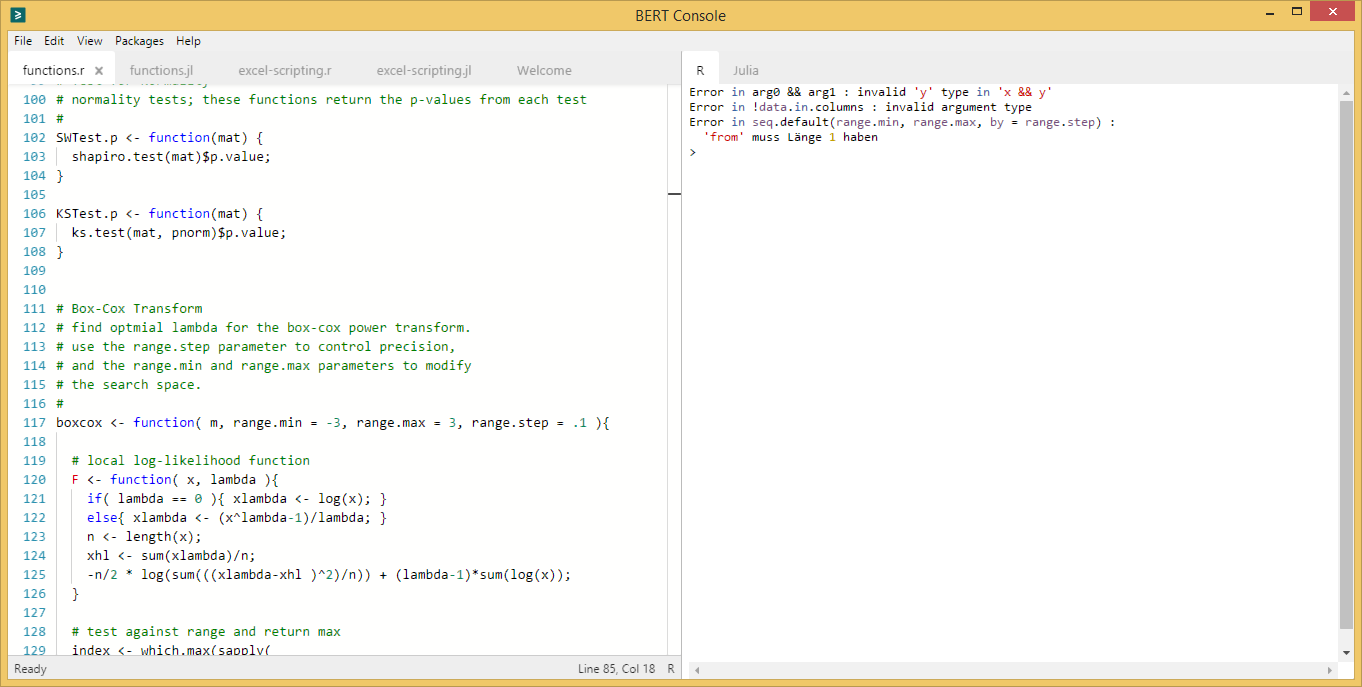Open the Help menu
This screenshot has width=1362, height=687.
(x=188, y=41)
